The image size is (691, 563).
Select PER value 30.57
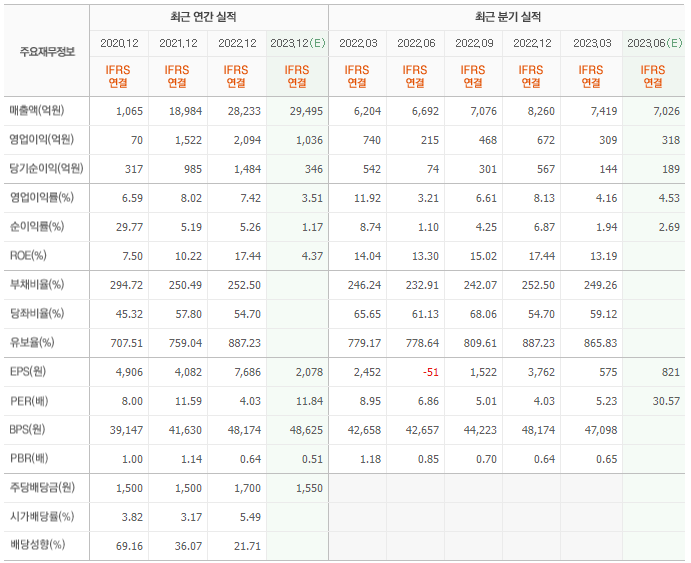[666, 401]
